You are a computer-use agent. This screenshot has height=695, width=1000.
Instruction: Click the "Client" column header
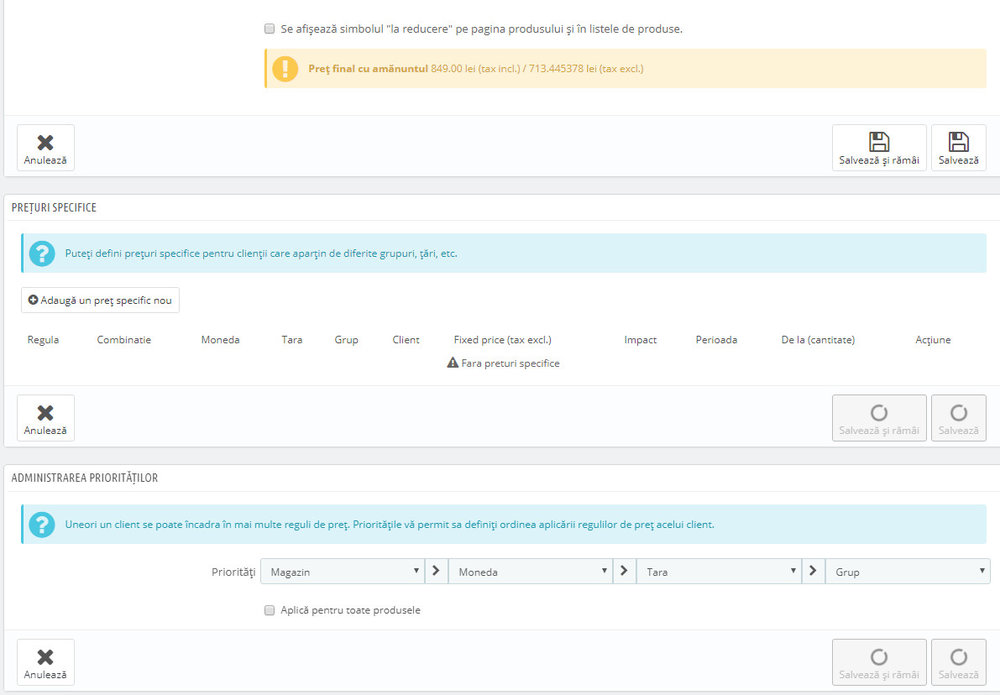coord(406,340)
